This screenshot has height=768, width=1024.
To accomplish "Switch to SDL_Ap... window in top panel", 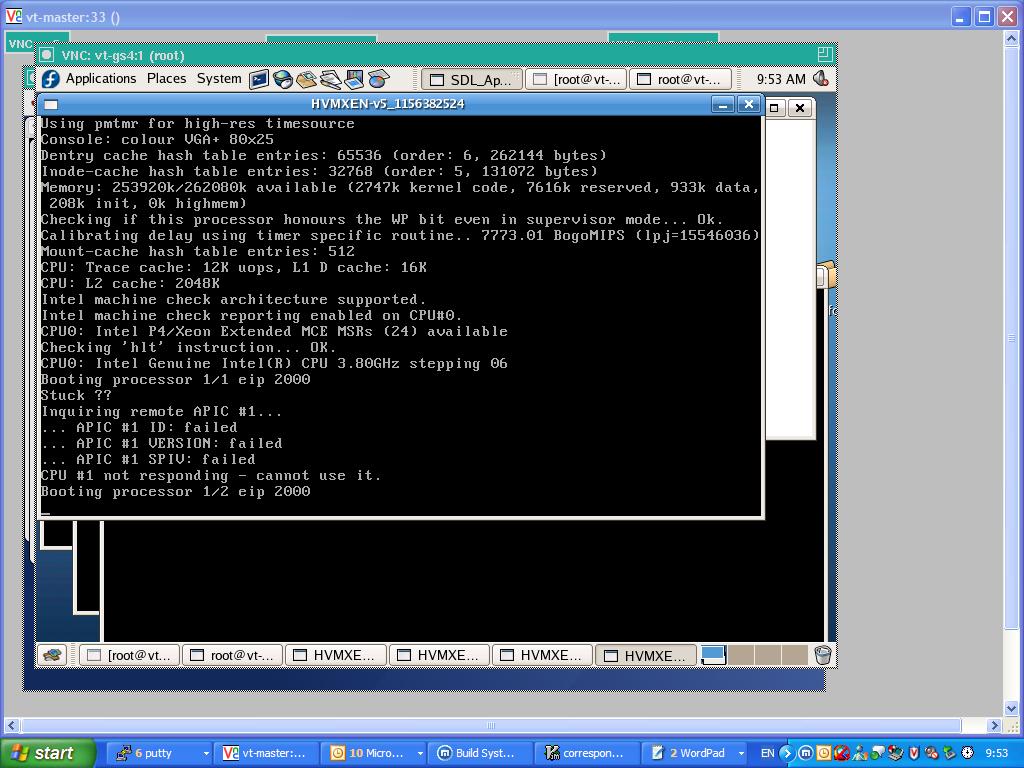I will tap(471, 79).
